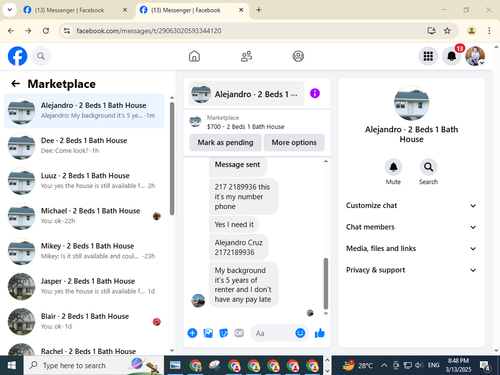Open Alejandro conversation in list
Screen dimensions: 500x375
point(84,111)
